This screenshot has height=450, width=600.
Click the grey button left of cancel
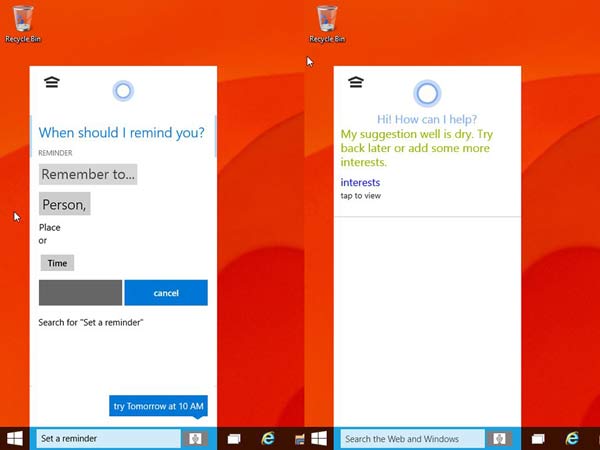point(80,293)
